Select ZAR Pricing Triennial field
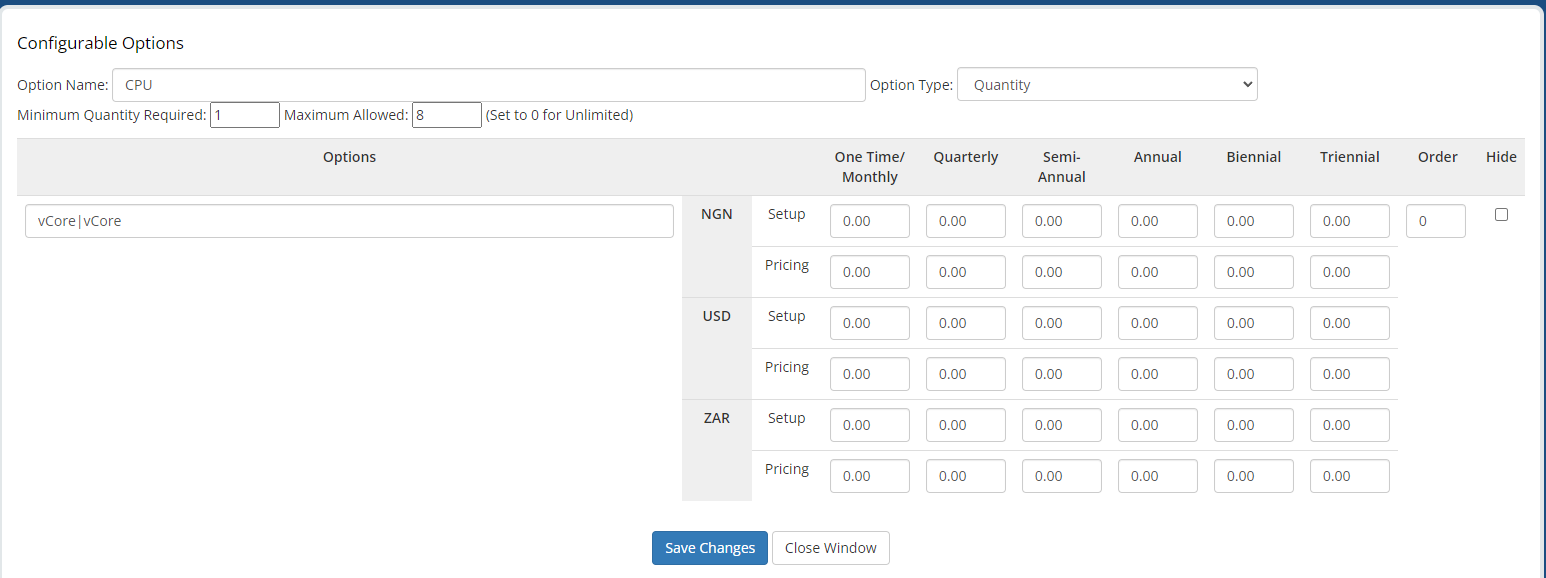This screenshot has height=578, width=1546. pos(1349,476)
